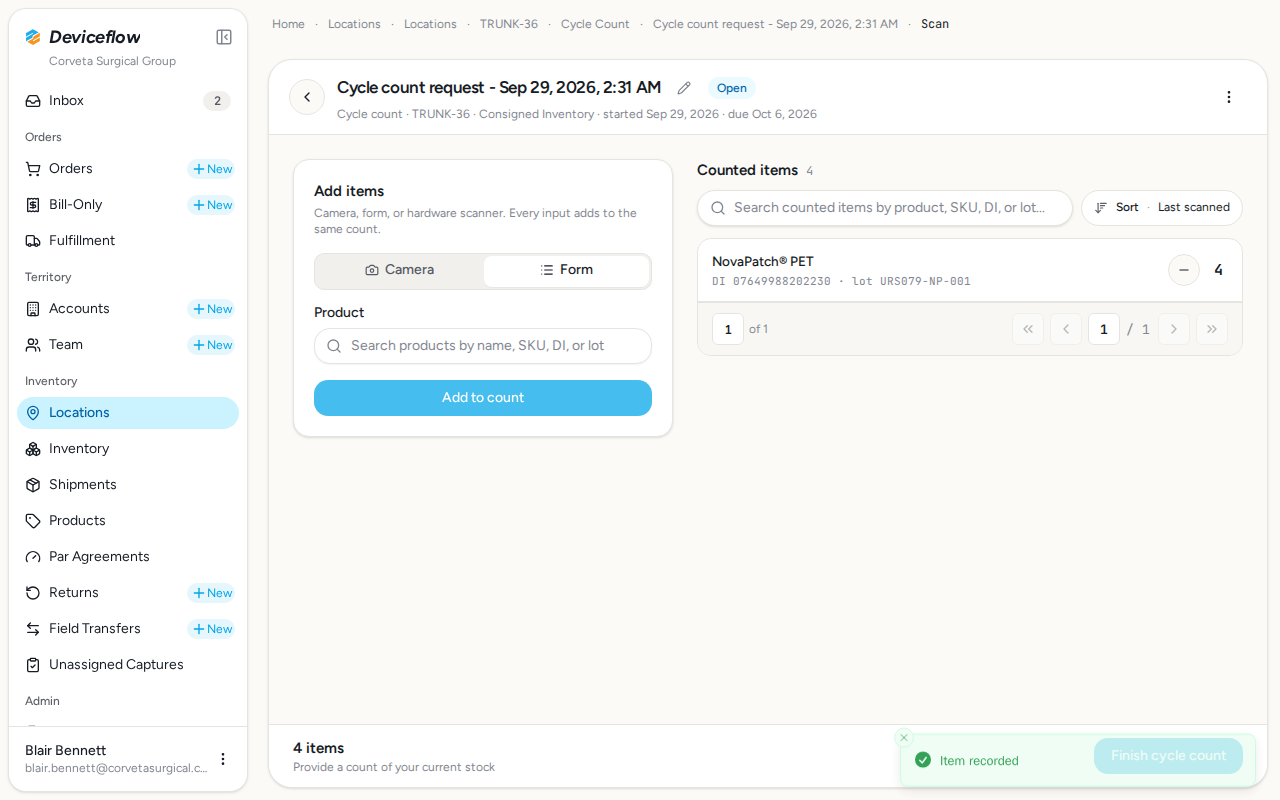Image resolution: width=1280 pixels, height=800 pixels.
Task: Create new Order via New badge
Action: click(212, 169)
